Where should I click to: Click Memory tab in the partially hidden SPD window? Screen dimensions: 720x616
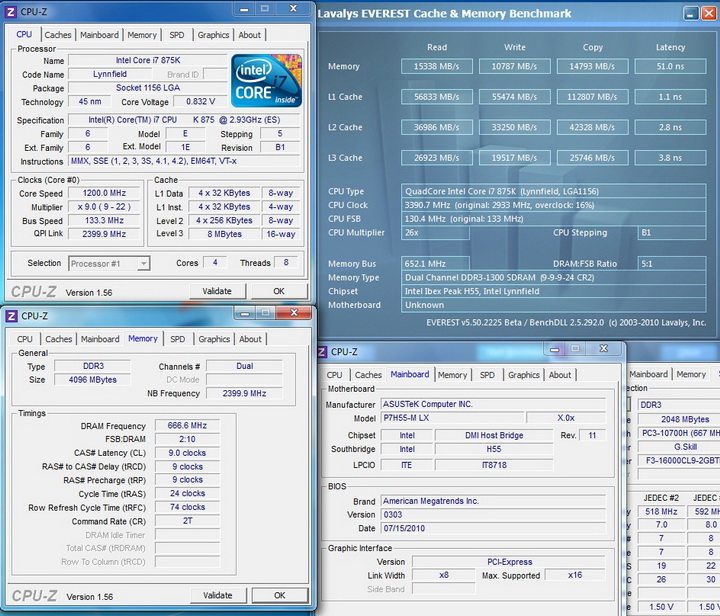coord(691,374)
